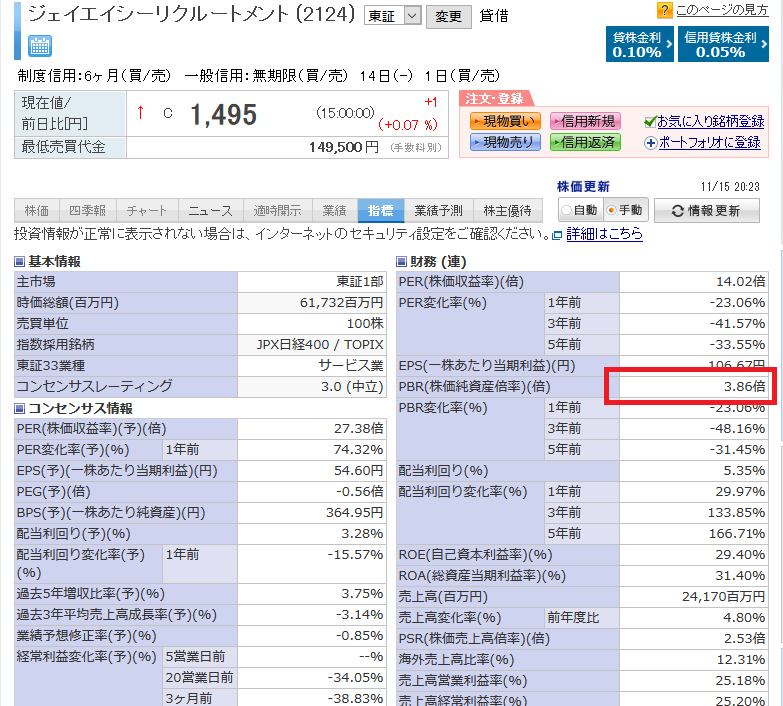Switch to the 適時開示 tab

click(x=278, y=211)
